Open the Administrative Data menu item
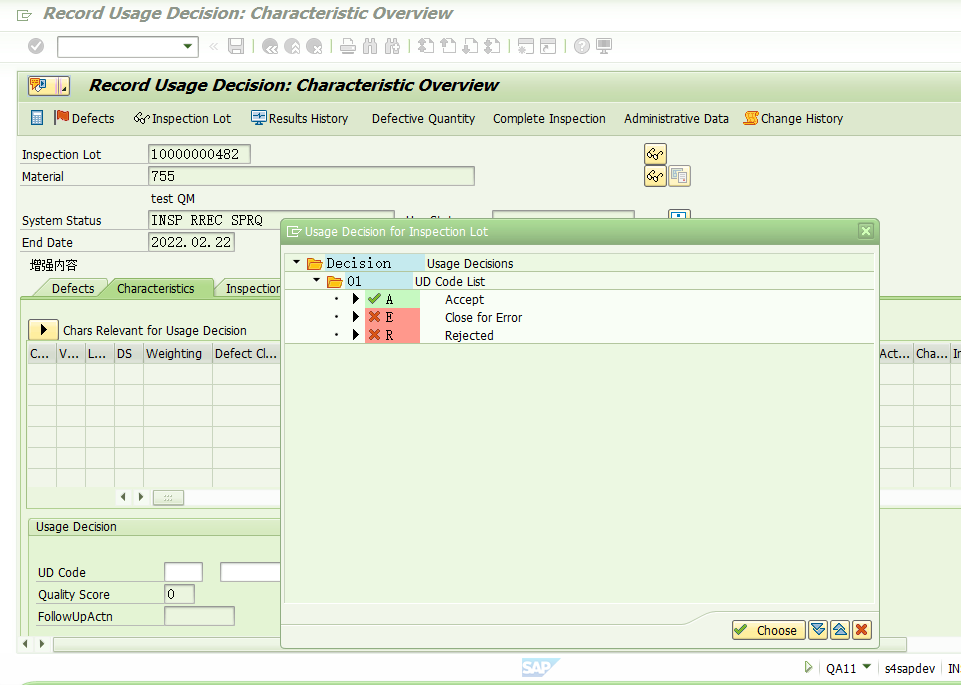961x685 pixels. [x=676, y=118]
